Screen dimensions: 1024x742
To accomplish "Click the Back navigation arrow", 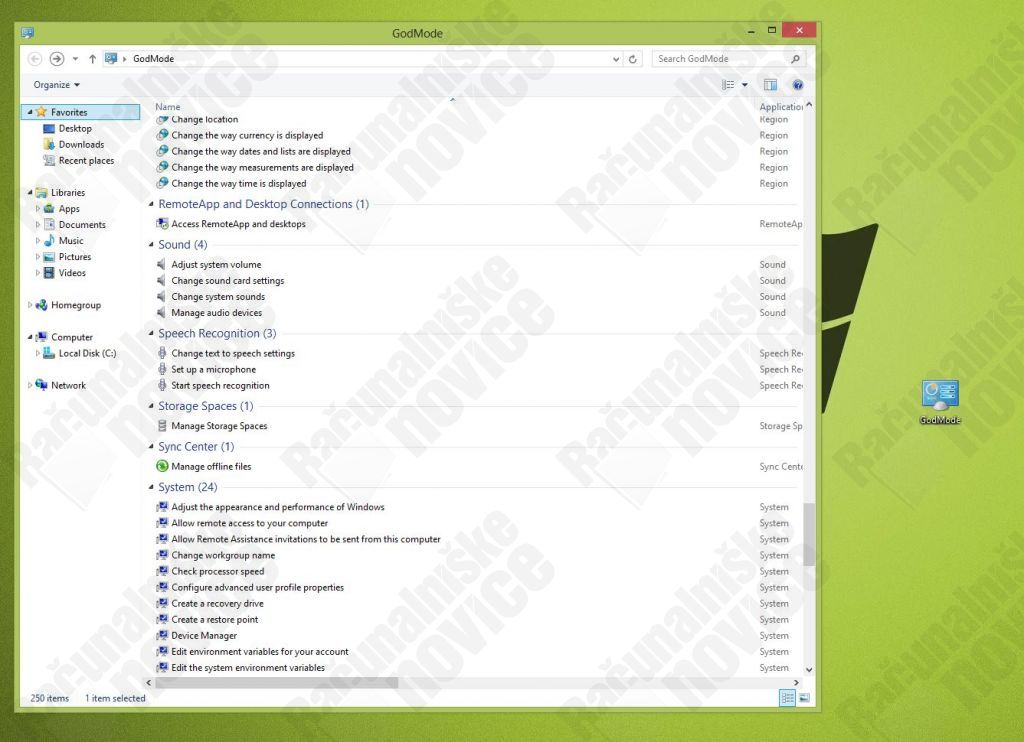I will (35, 59).
